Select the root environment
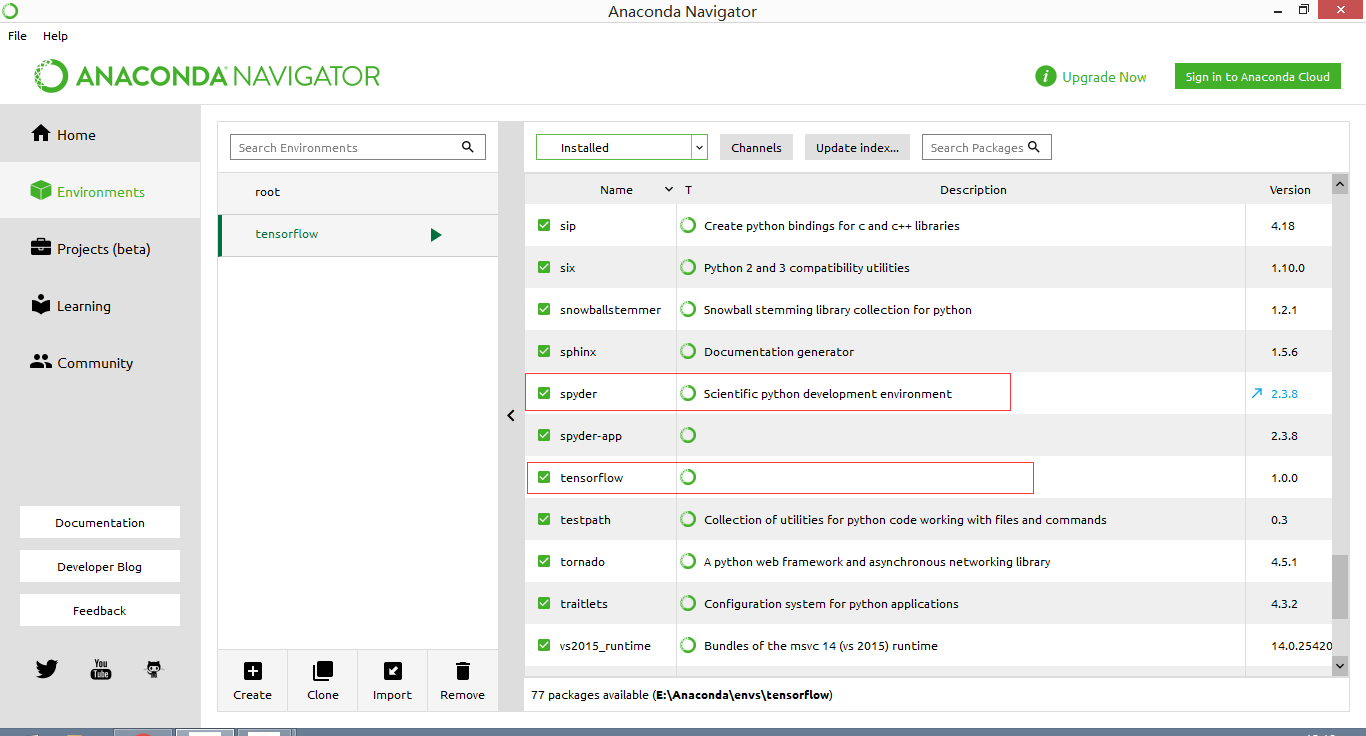The width and height of the screenshot is (1366, 736). pyautogui.click(x=358, y=192)
